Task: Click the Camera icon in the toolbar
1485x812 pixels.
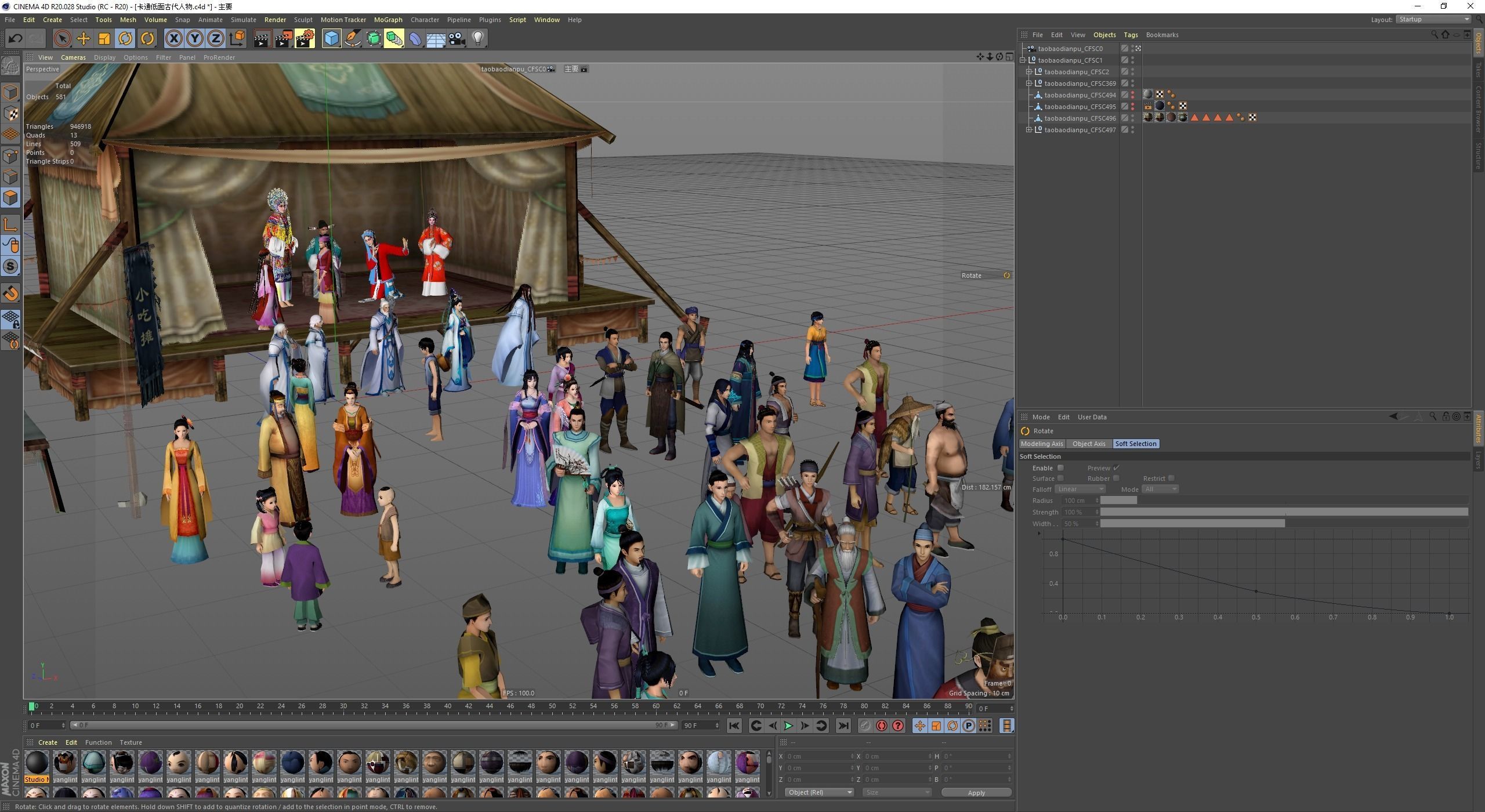Action: pos(456,38)
